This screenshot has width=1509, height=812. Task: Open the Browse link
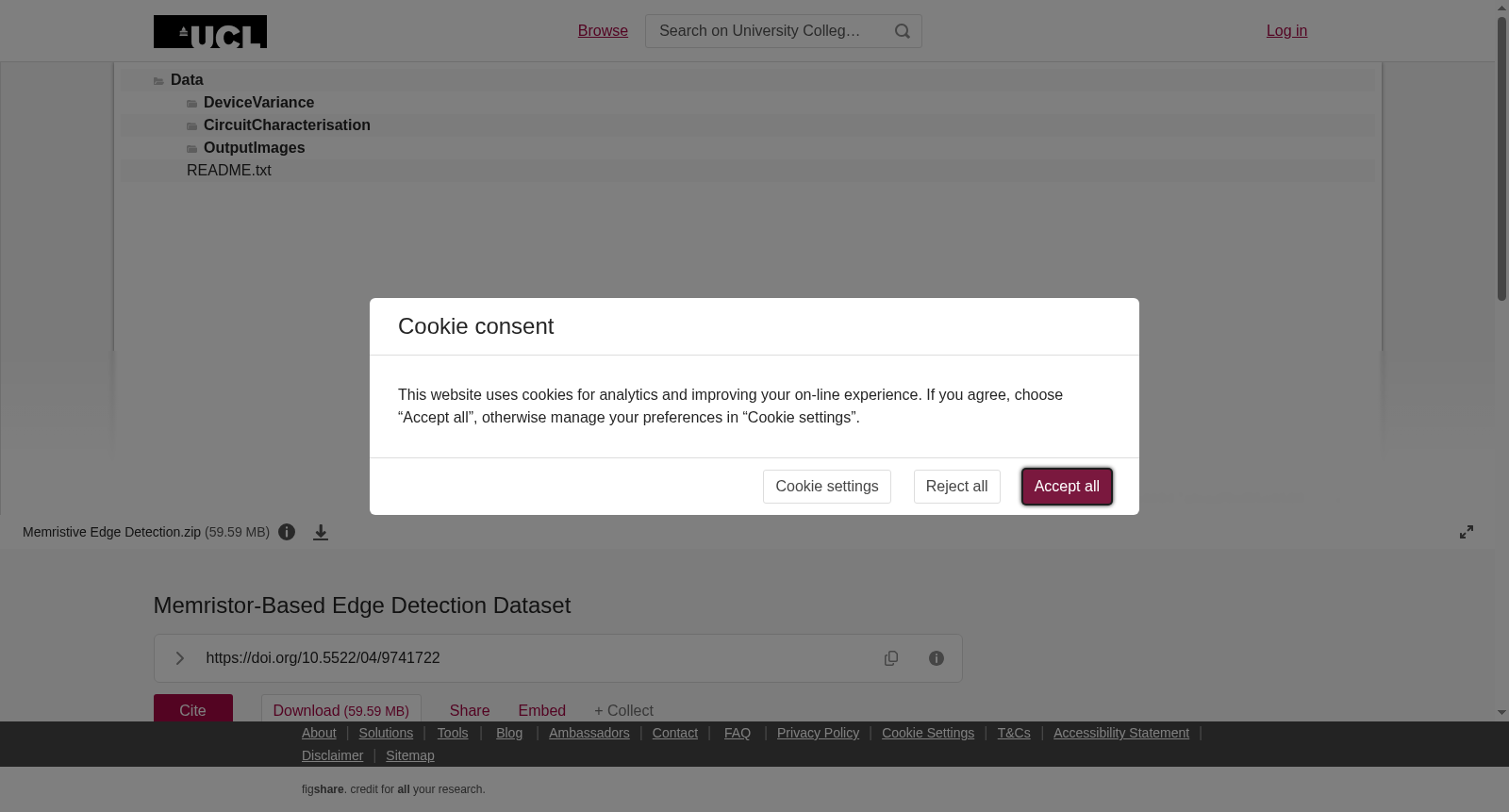click(x=603, y=31)
